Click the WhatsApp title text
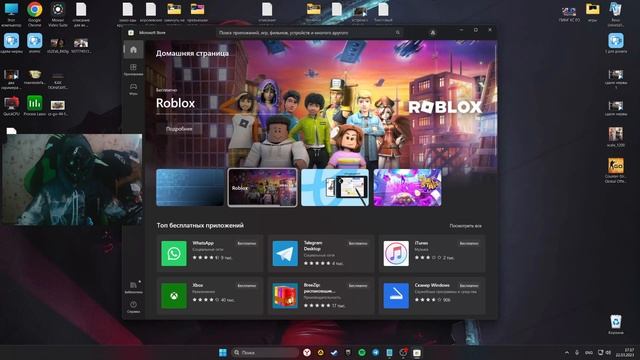 (203, 243)
